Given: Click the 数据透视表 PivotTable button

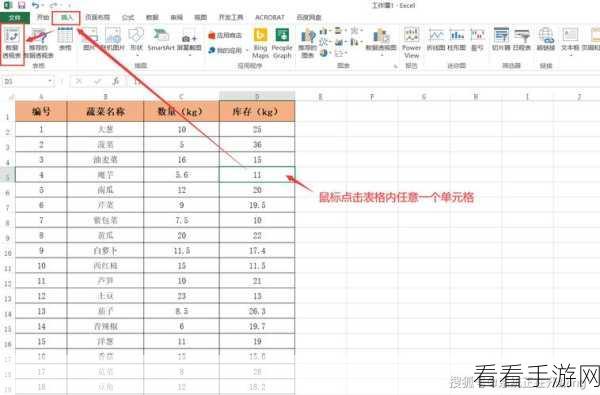Looking at the screenshot, I should tap(12, 43).
